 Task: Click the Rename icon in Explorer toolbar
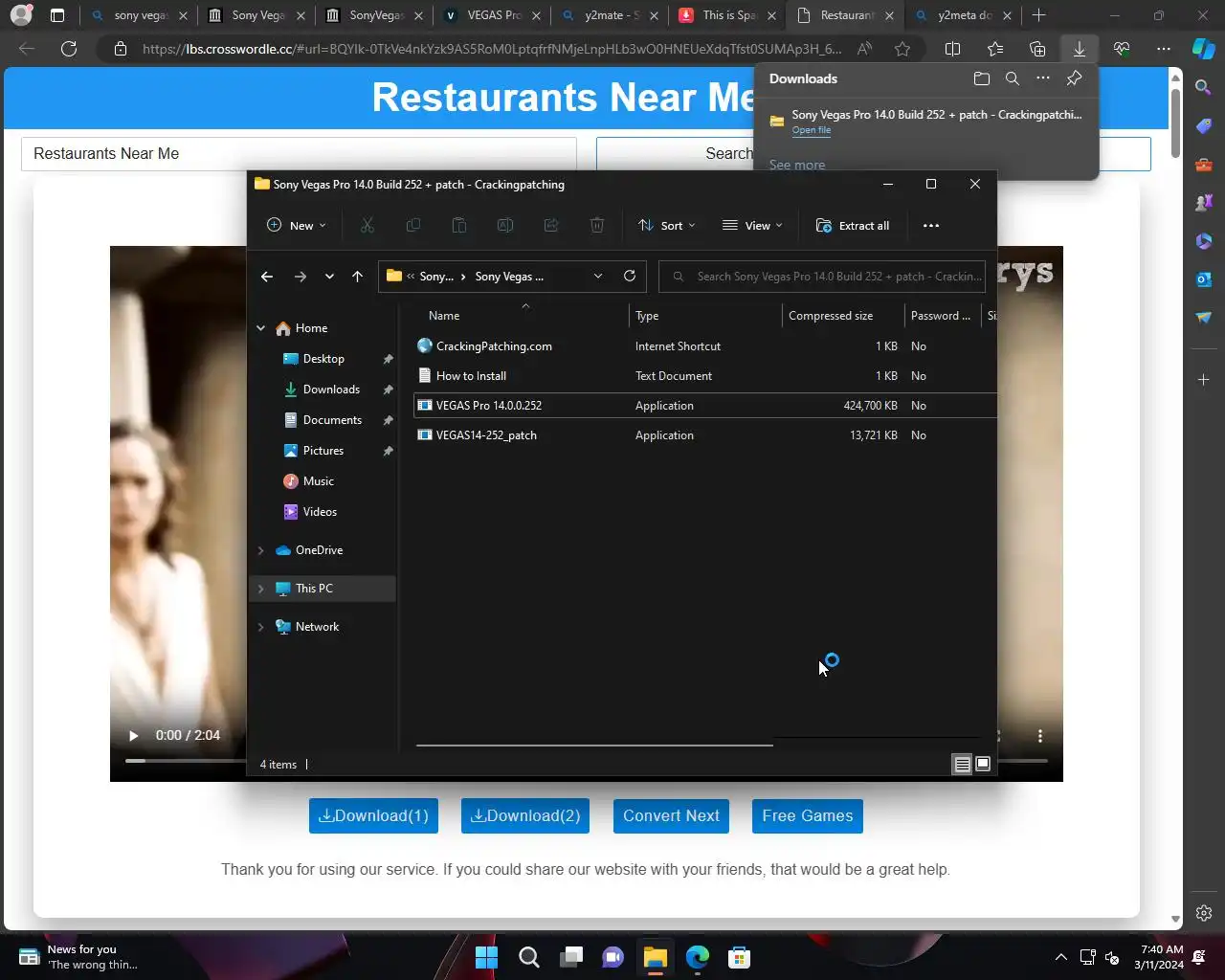505,226
